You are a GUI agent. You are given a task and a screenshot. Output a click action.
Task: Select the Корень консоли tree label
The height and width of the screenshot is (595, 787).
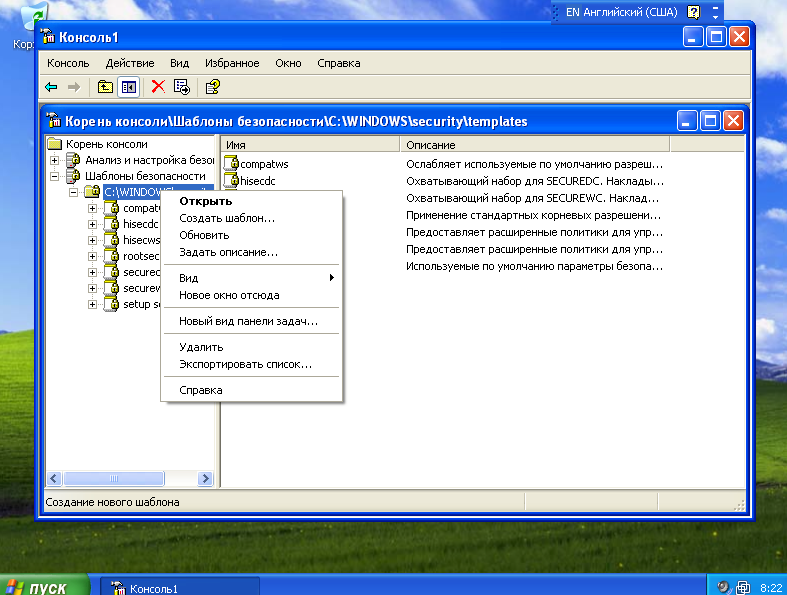[107, 144]
